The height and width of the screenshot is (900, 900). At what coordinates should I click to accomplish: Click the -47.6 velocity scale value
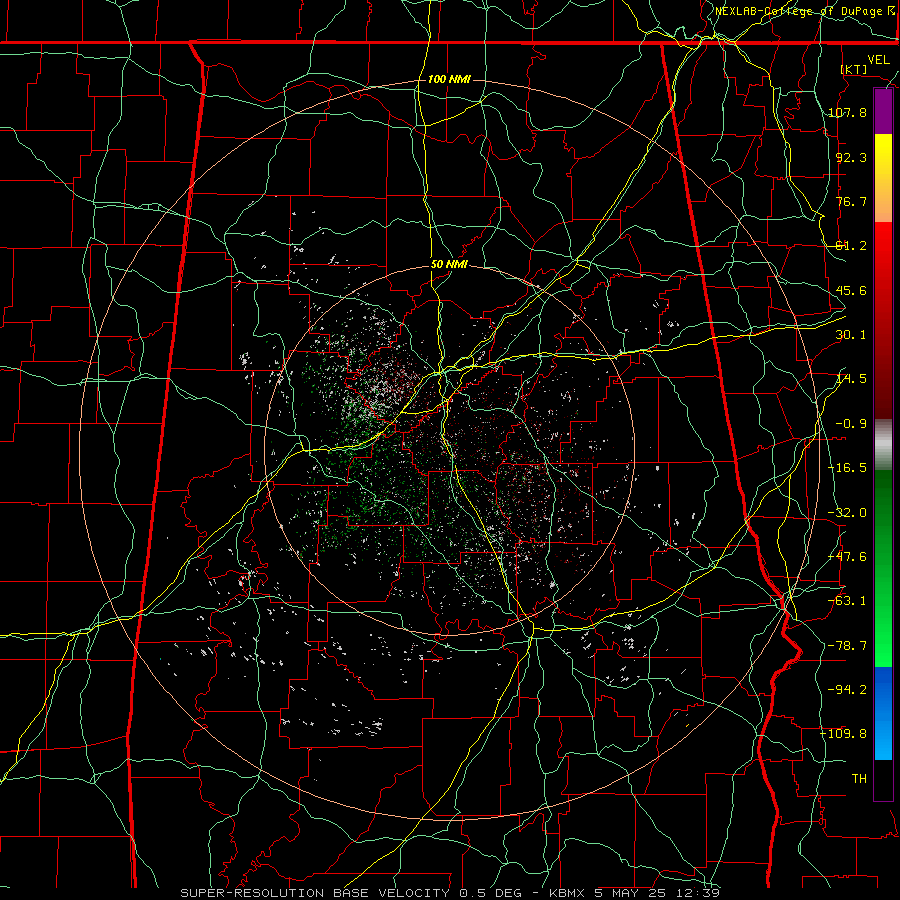(x=847, y=557)
